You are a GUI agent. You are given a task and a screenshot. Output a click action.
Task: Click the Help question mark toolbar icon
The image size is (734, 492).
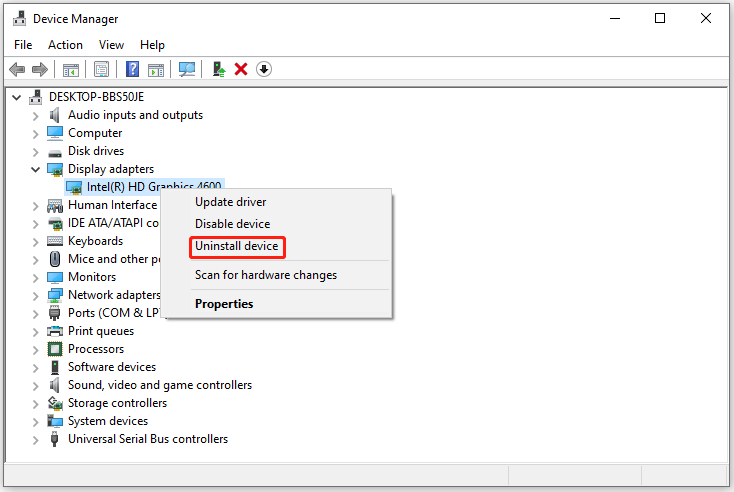(131, 69)
